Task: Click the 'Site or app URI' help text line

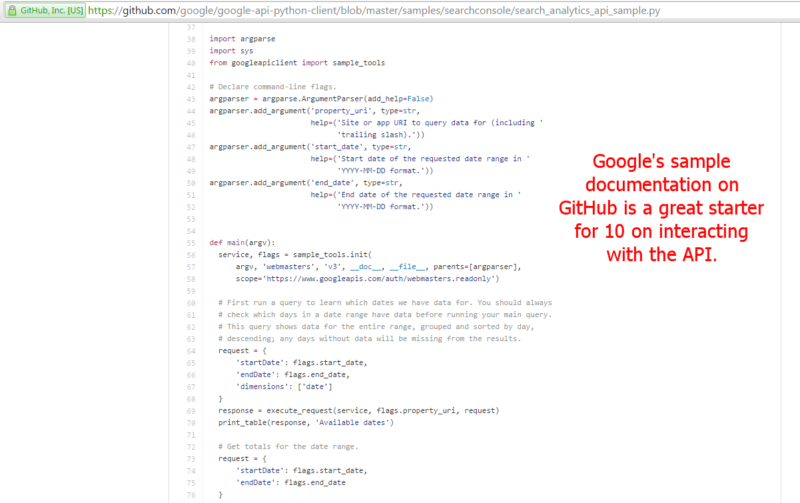Action: (427, 122)
